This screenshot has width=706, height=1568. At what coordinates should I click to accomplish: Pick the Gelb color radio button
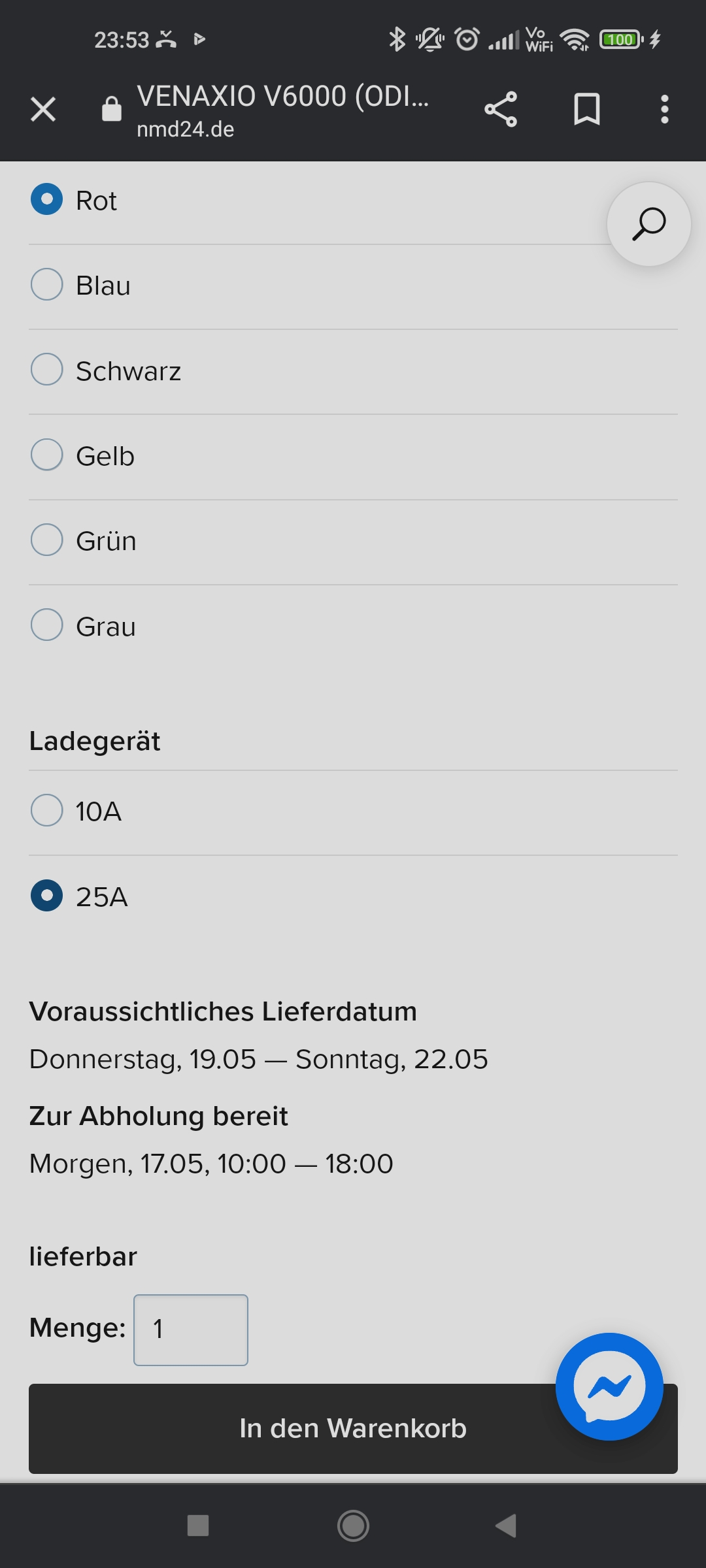point(47,455)
